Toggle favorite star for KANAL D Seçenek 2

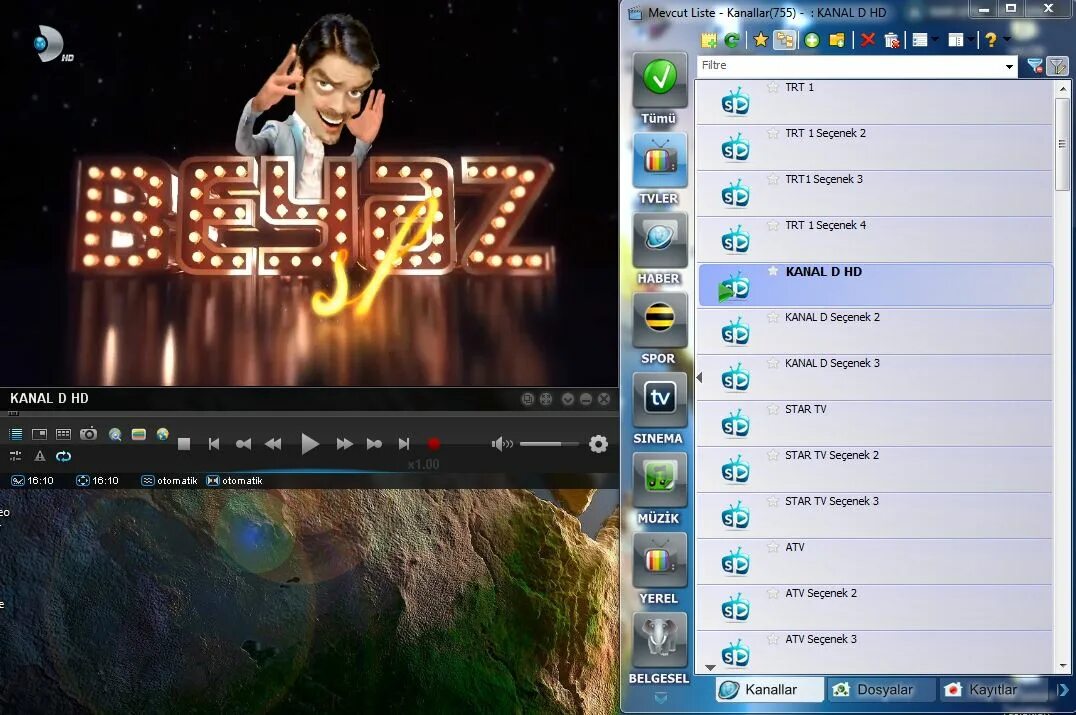pos(773,316)
